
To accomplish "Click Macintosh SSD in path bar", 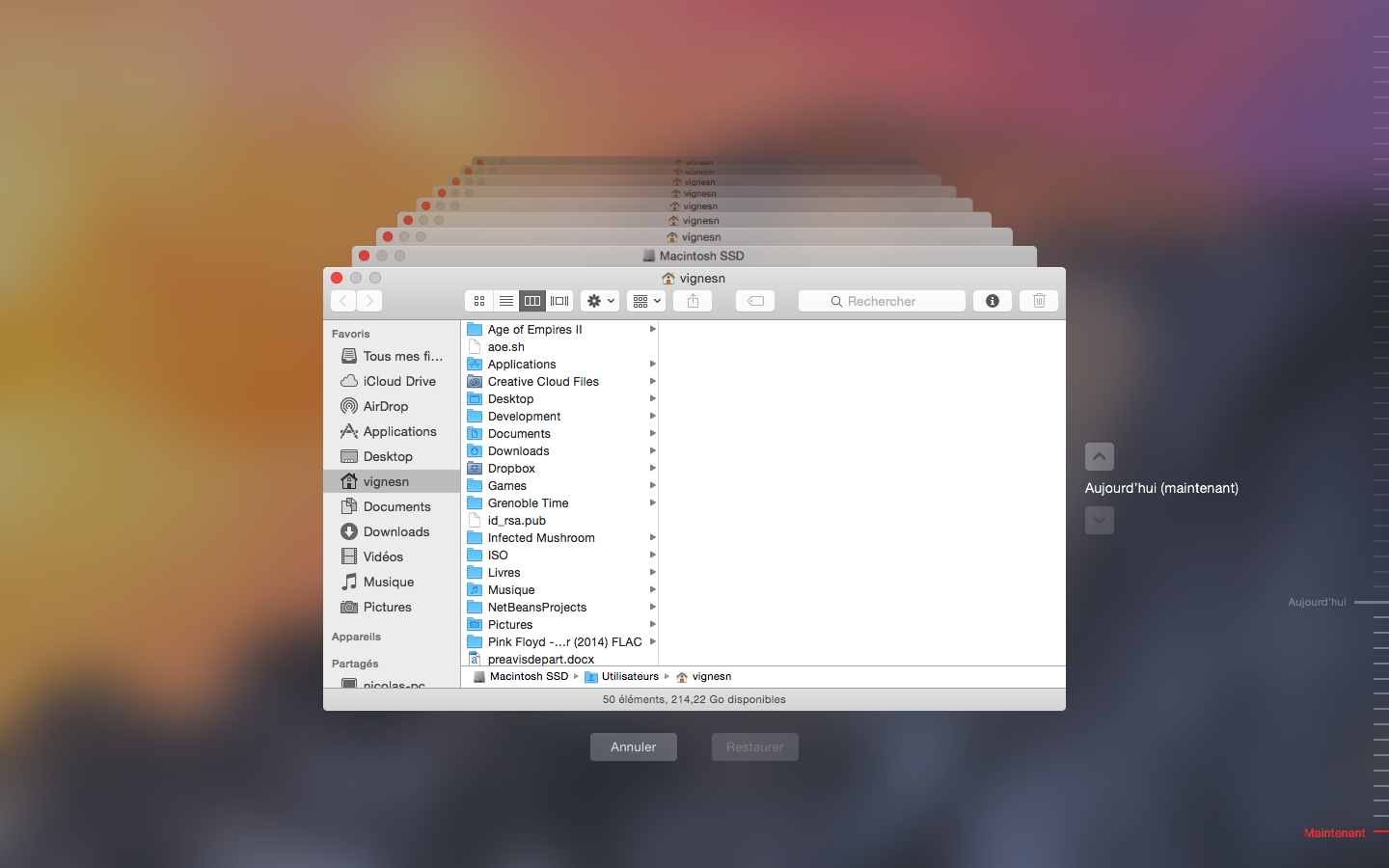I will [x=521, y=676].
